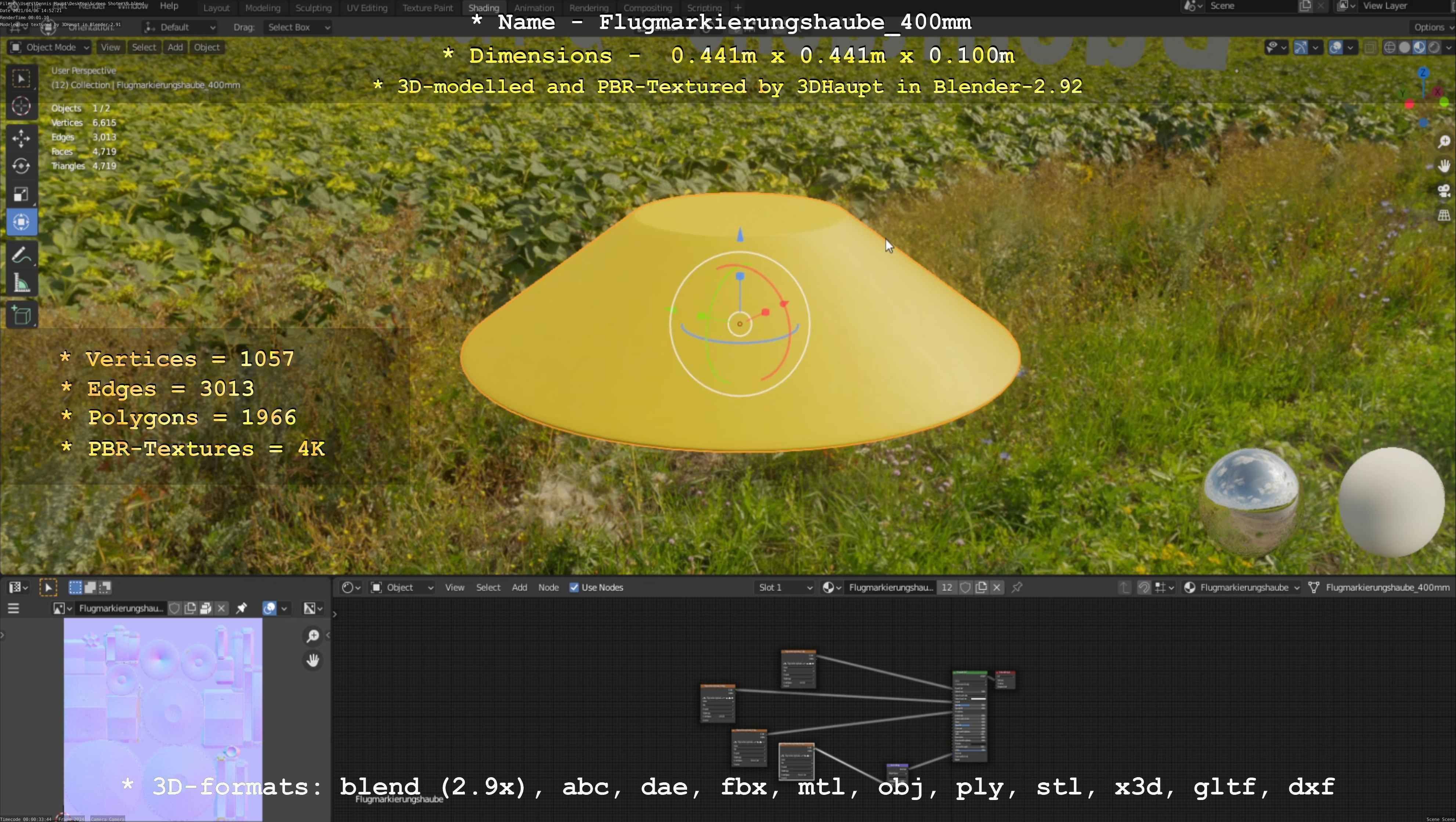Select the 3D Cursor tool
The image size is (1456, 822).
[x=21, y=106]
